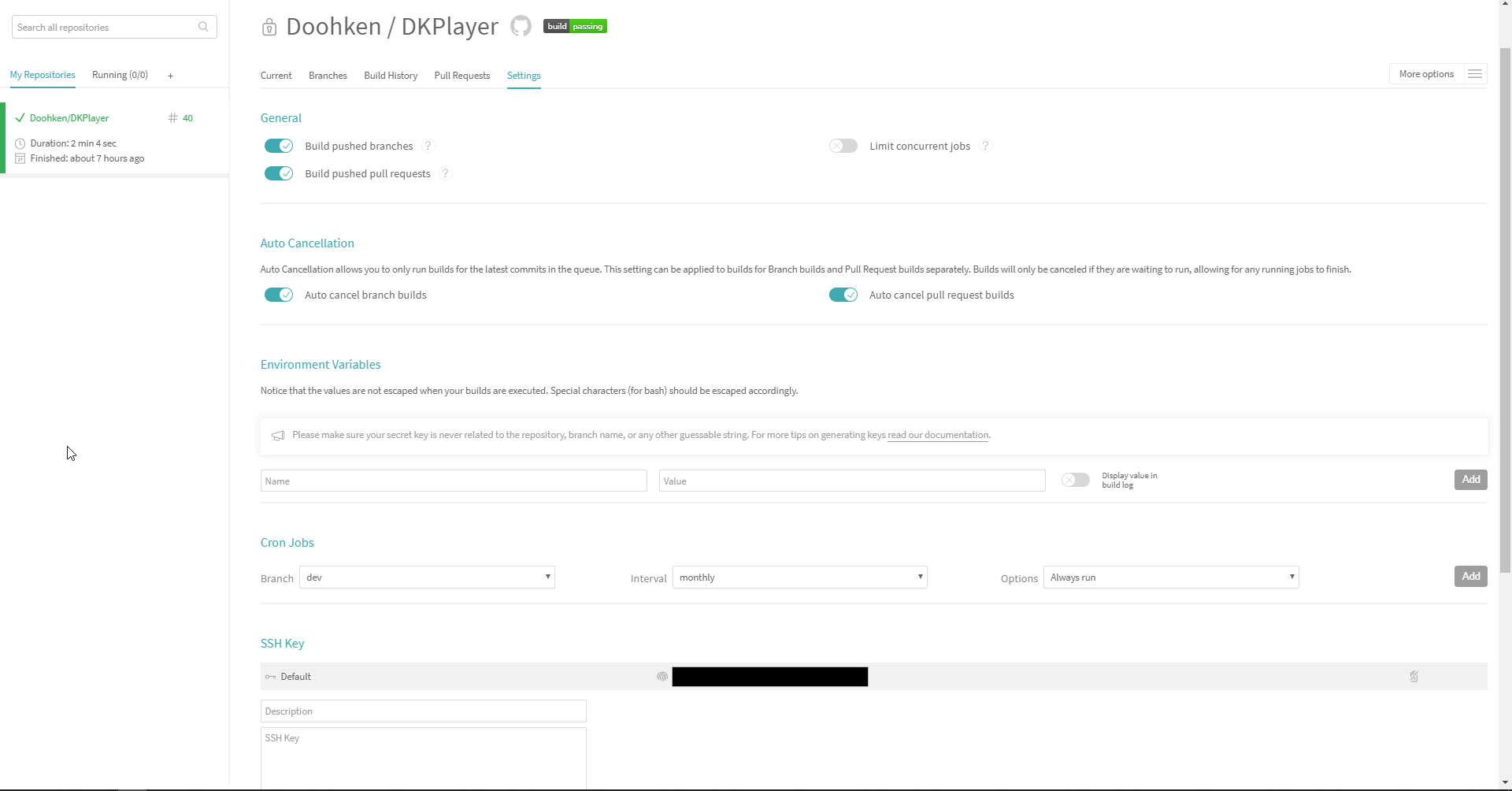Click the Auto Cancellation section heading

coord(307,243)
